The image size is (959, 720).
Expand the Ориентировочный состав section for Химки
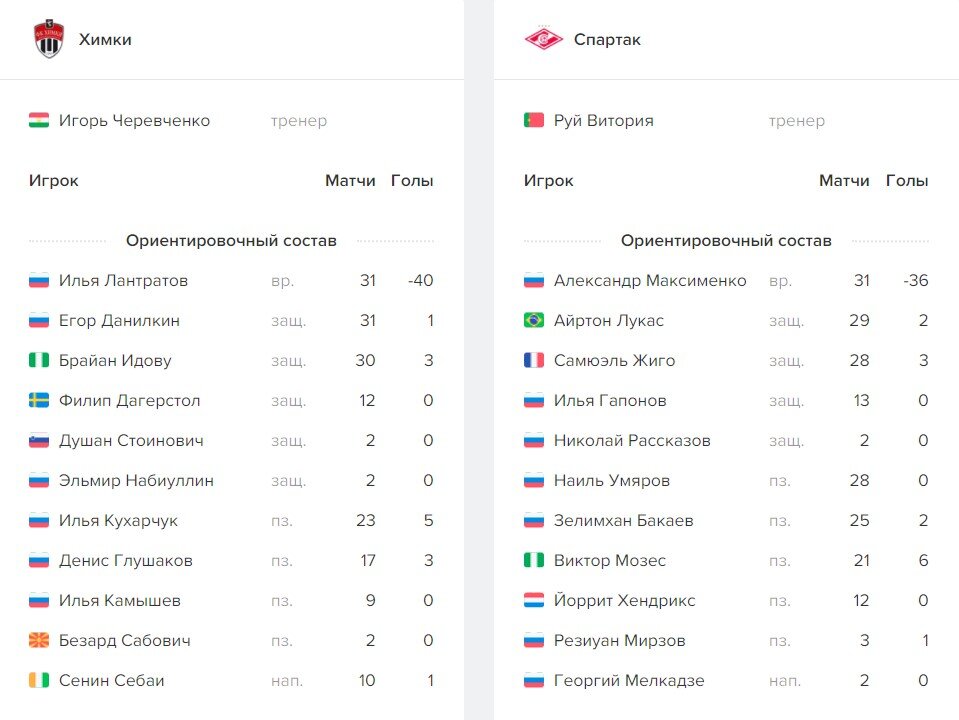pyautogui.click(x=230, y=240)
